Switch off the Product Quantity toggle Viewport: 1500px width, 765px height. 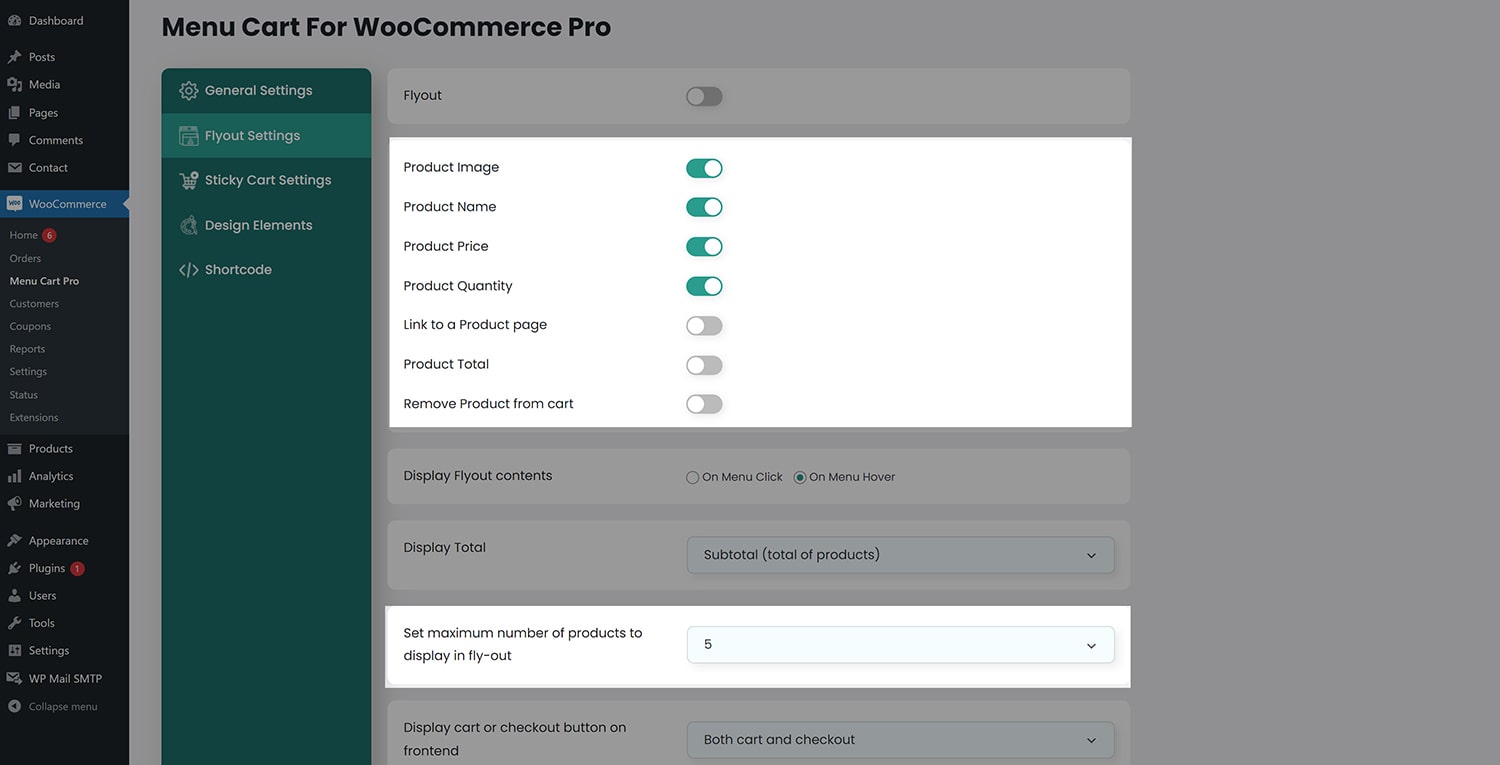(704, 286)
